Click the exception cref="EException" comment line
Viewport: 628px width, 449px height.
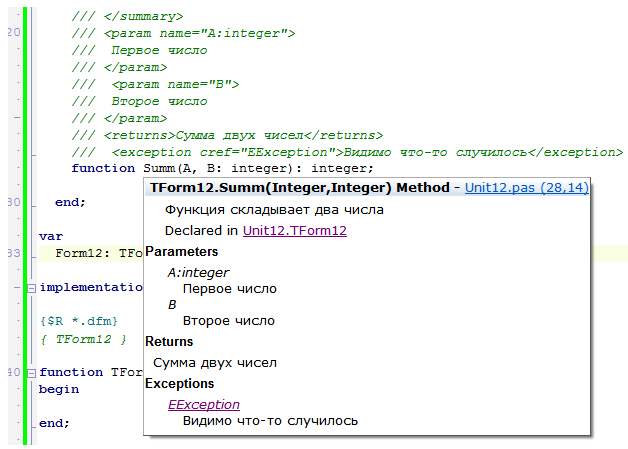pyautogui.click(x=347, y=153)
